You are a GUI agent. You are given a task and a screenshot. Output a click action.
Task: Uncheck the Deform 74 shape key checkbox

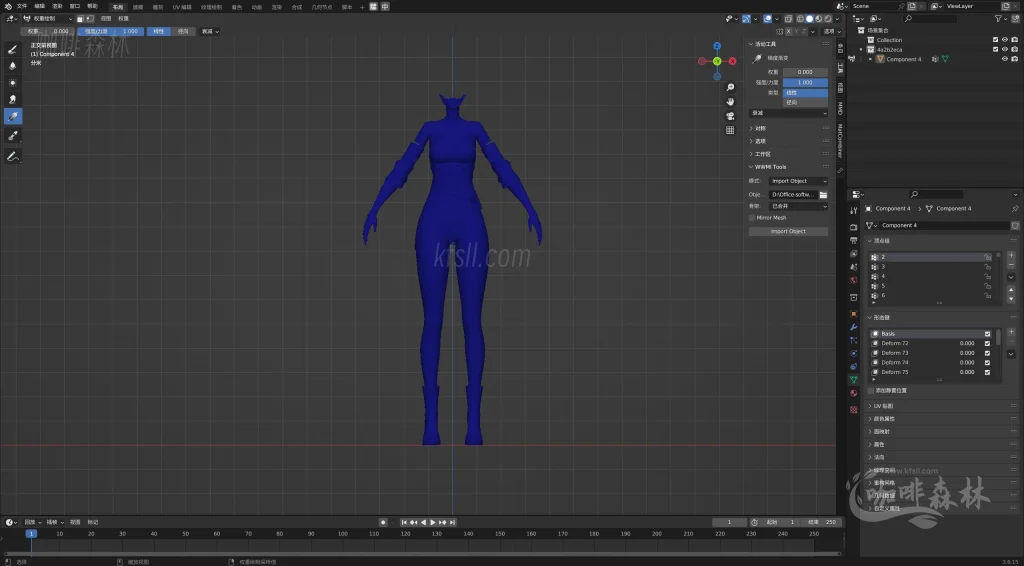(987, 362)
